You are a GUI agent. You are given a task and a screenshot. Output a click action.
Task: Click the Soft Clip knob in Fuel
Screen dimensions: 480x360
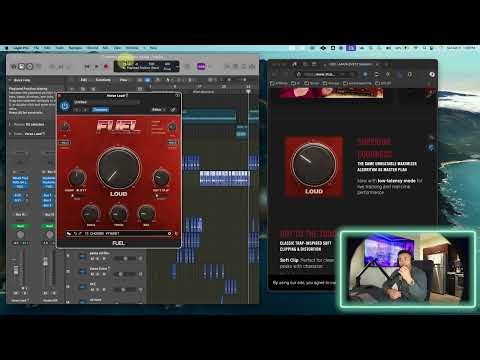pyautogui.click(x=161, y=178)
